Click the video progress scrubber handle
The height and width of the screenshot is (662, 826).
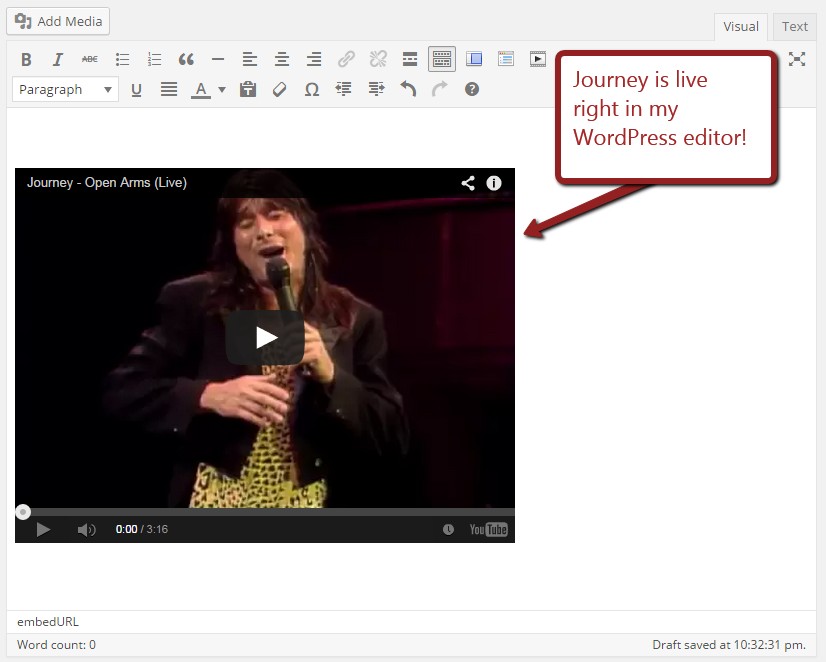23,512
